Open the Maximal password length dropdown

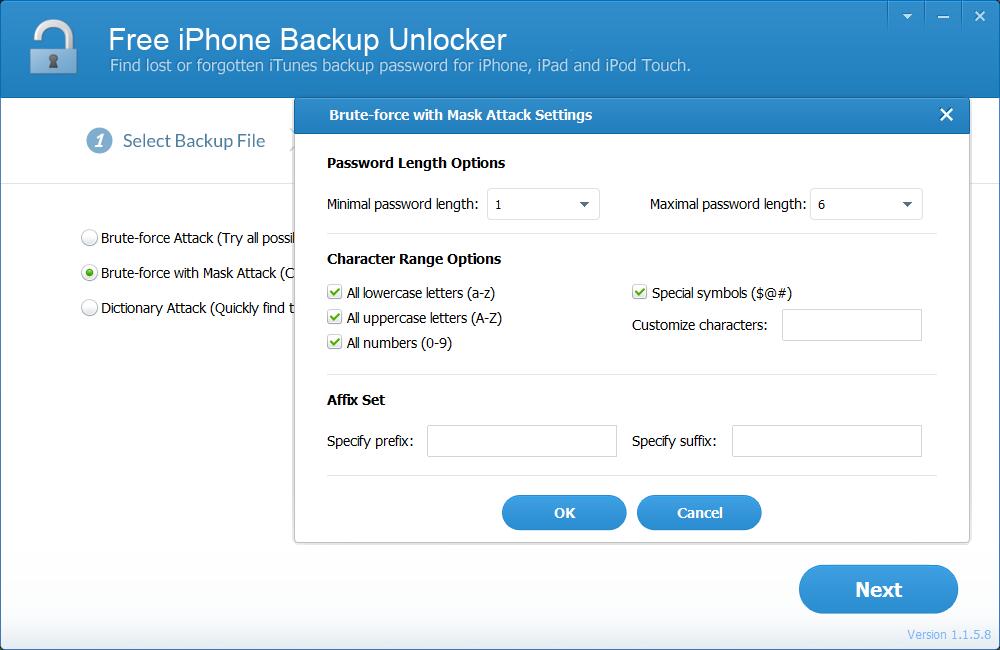pyautogui.click(x=866, y=204)
